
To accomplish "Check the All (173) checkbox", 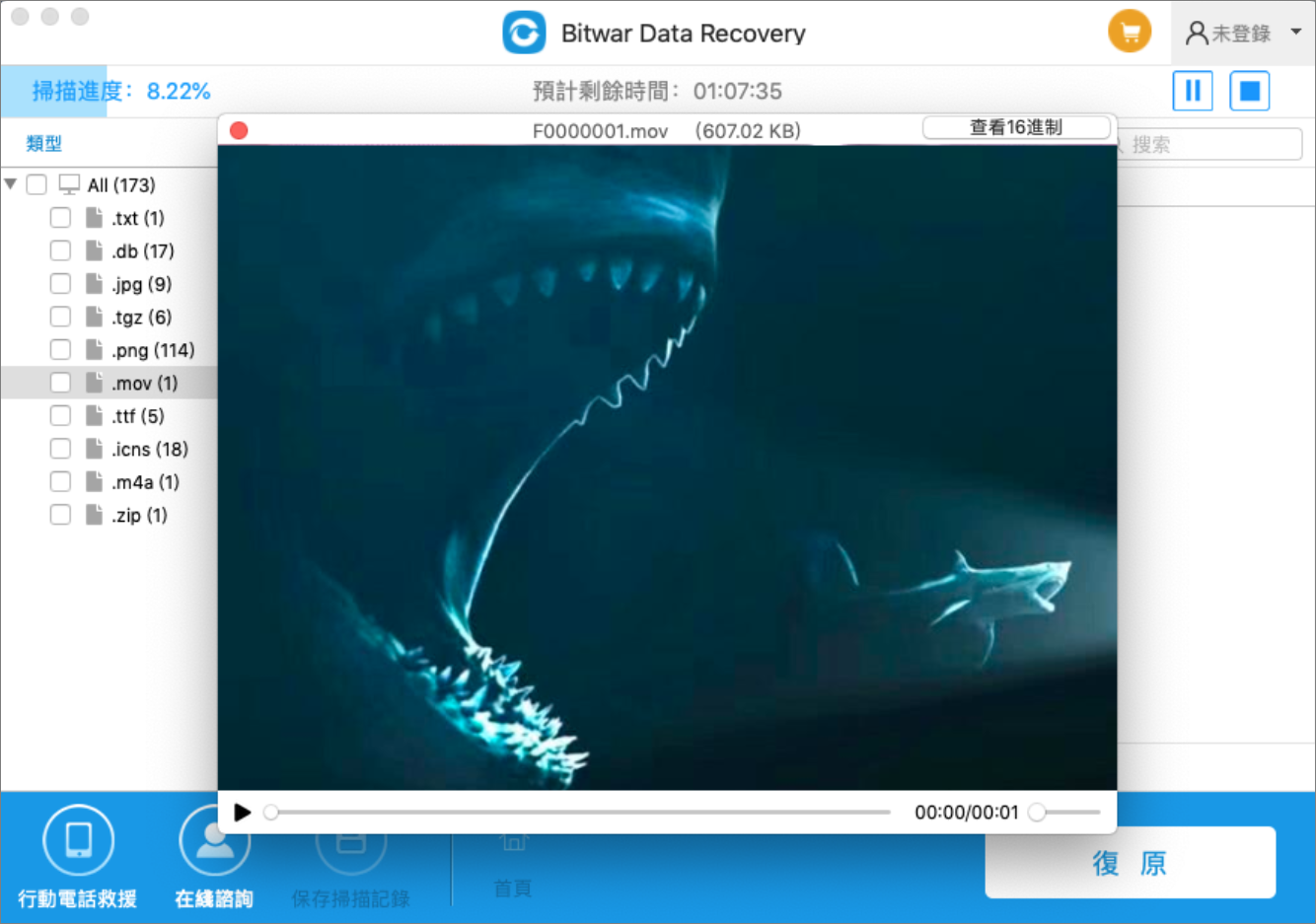I will [37, 184].
